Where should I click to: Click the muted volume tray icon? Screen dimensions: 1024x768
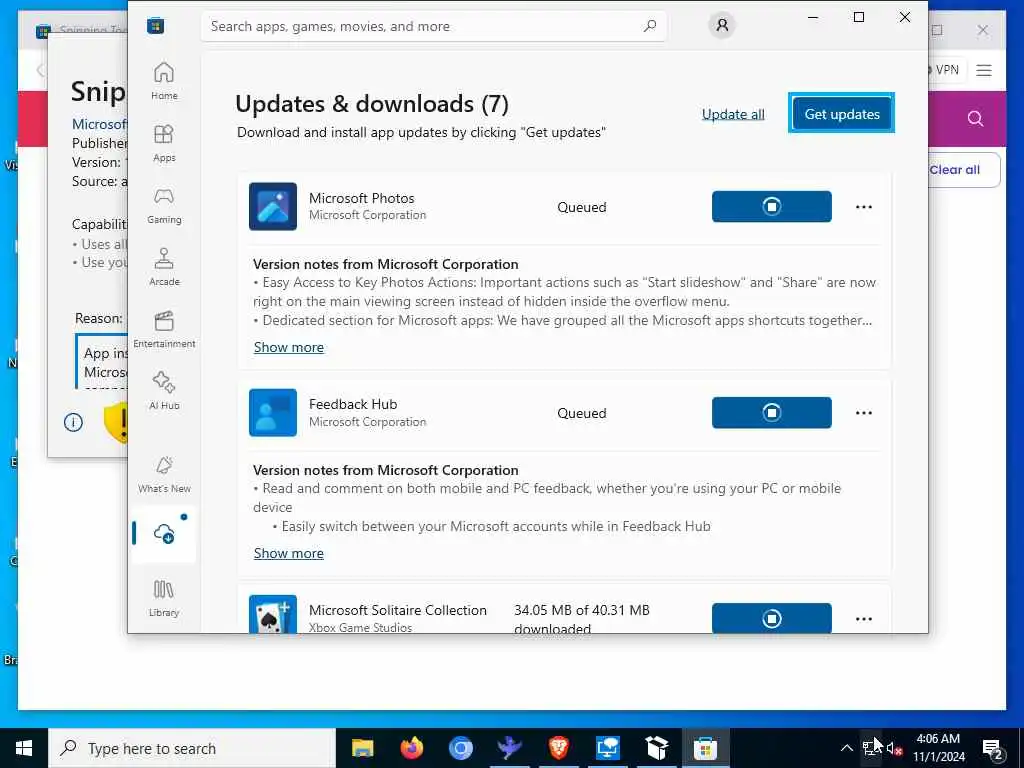pyautogui.click(x=894, y=749)
